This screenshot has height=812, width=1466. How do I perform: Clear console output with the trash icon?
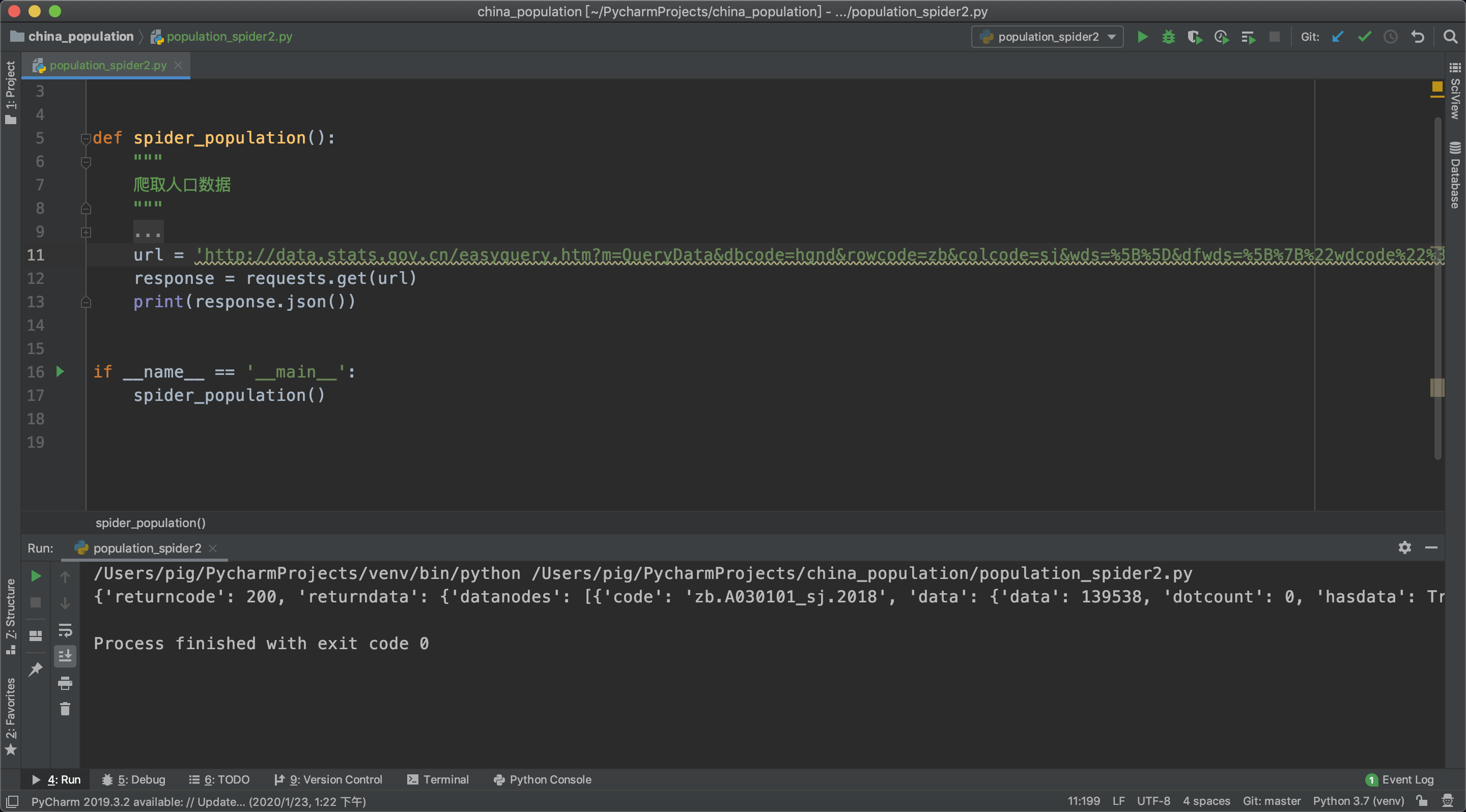click(65, 709)
